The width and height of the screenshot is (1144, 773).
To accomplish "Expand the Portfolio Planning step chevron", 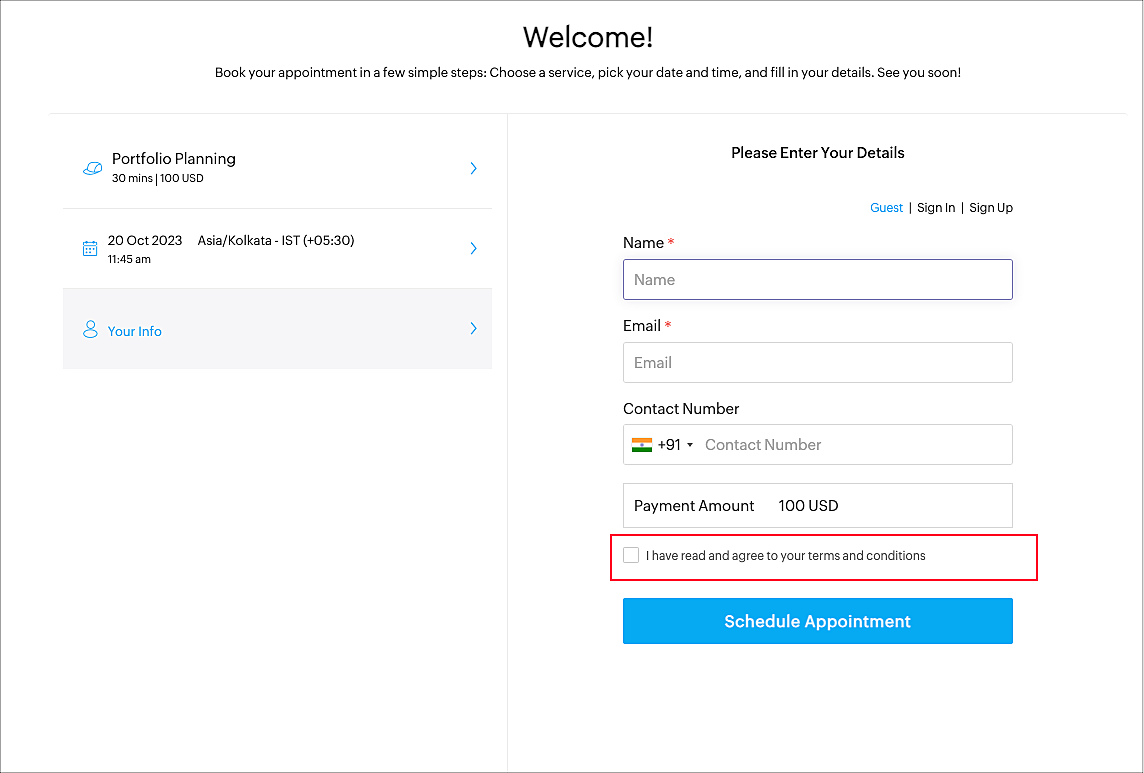I will [473, 168].
